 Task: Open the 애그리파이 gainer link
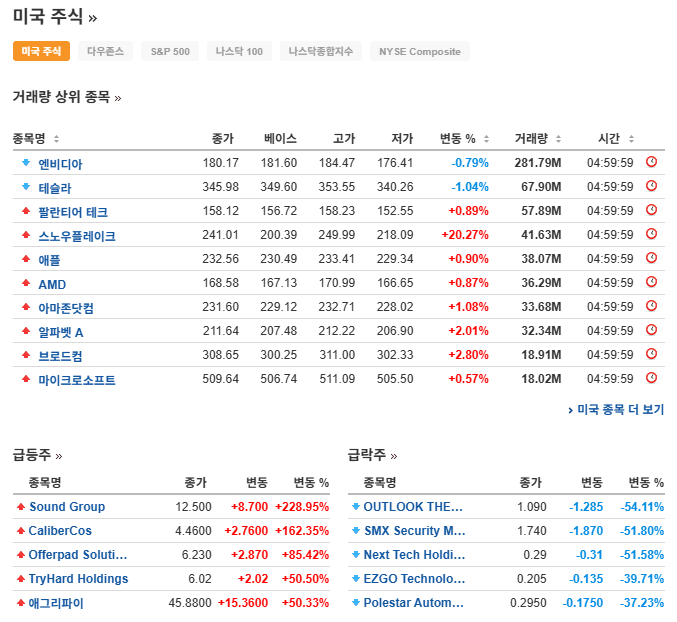click(x=56, y=603)
